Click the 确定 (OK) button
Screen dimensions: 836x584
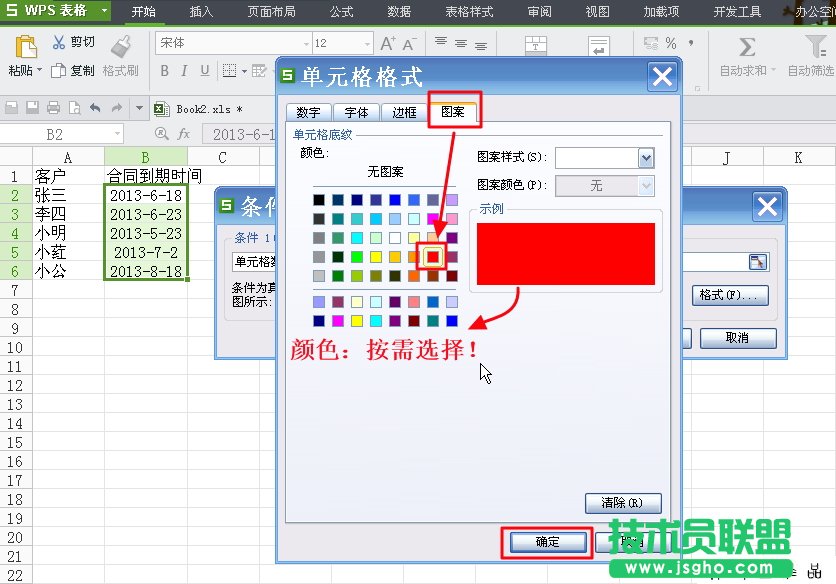tap(546, 543)
